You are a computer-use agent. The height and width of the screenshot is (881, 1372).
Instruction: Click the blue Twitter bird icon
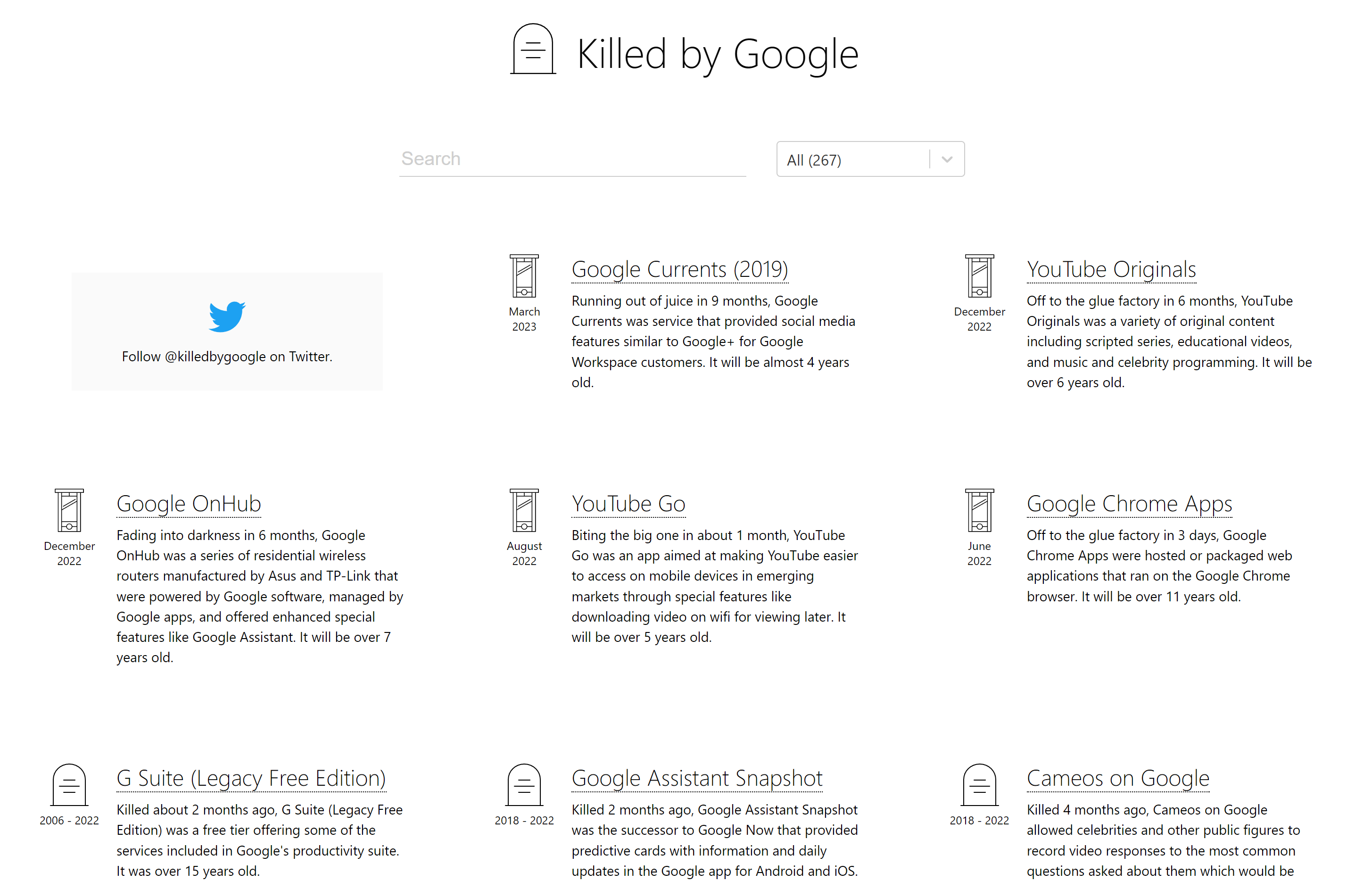[x=227, y=316]
